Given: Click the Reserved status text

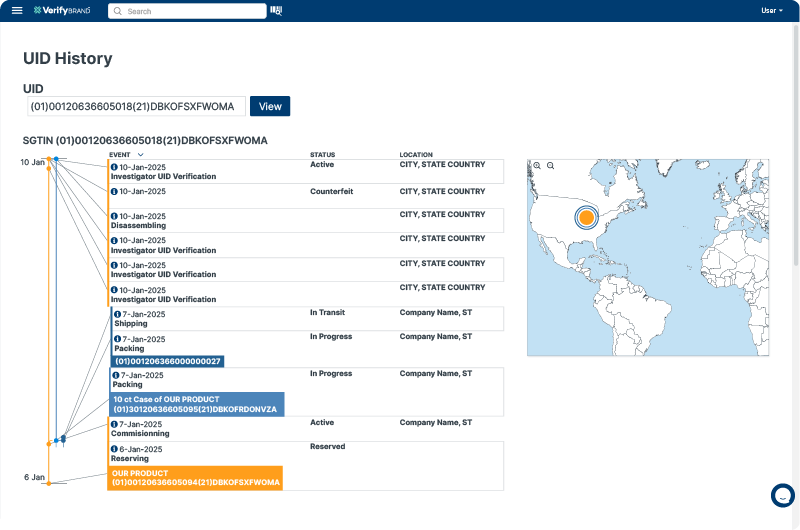Looking at the screenshot, I should point(328,446).
